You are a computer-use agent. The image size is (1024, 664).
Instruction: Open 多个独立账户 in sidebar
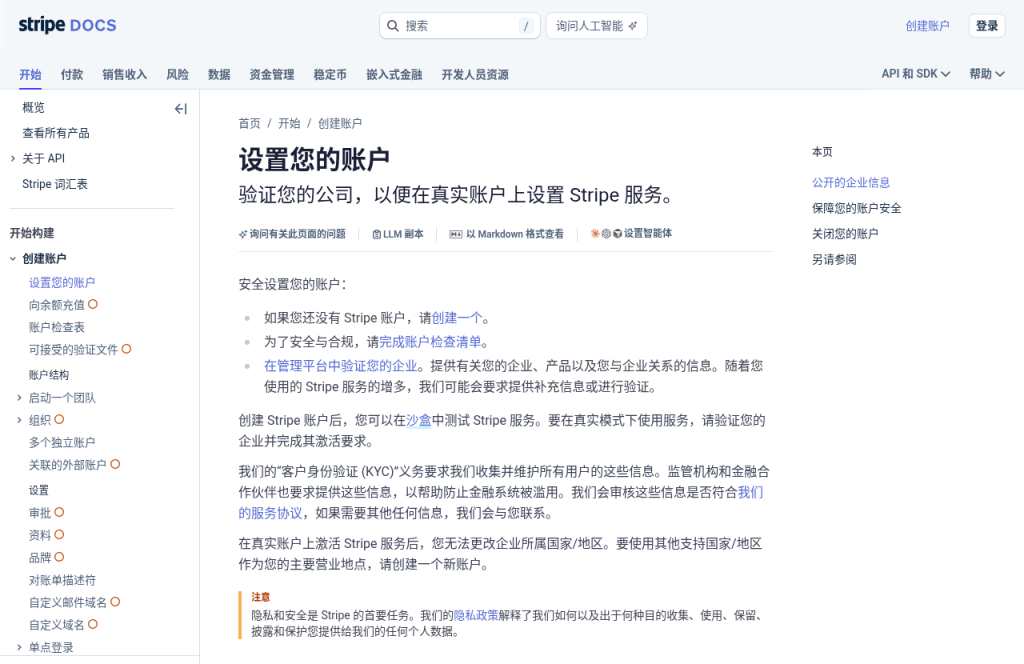(x=62, y=442)
